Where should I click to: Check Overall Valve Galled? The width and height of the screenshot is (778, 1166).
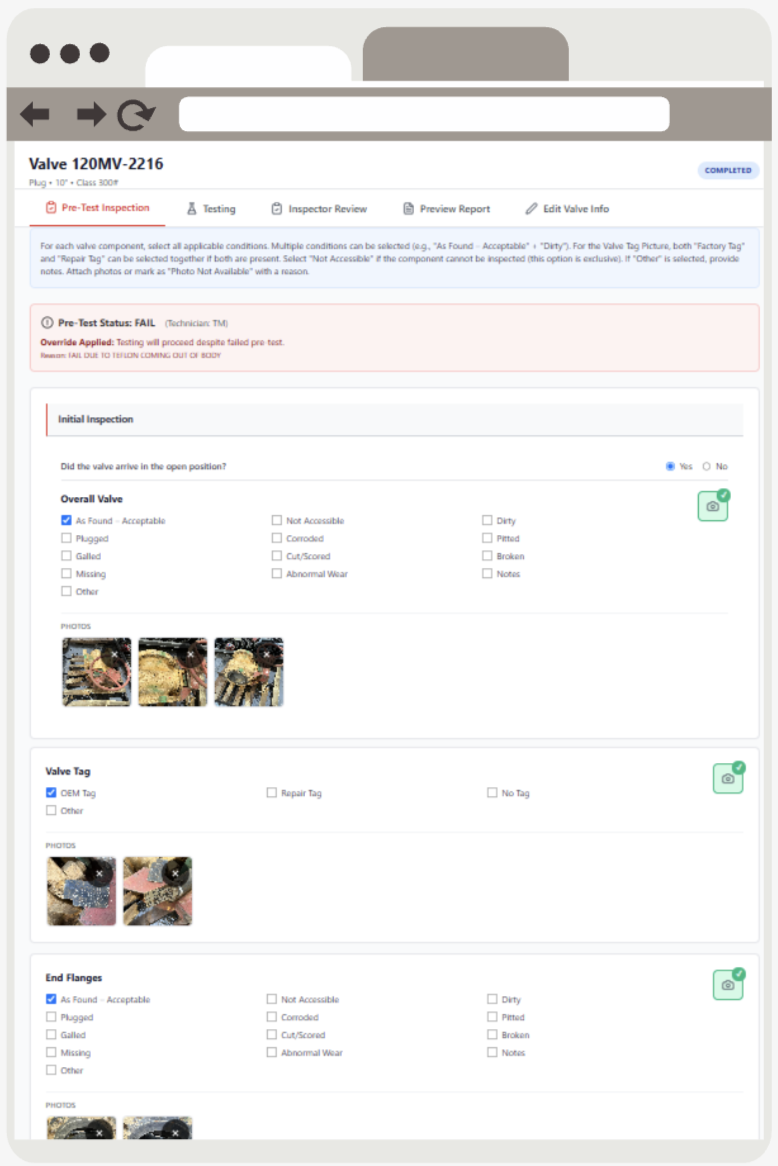pos(66,556)
